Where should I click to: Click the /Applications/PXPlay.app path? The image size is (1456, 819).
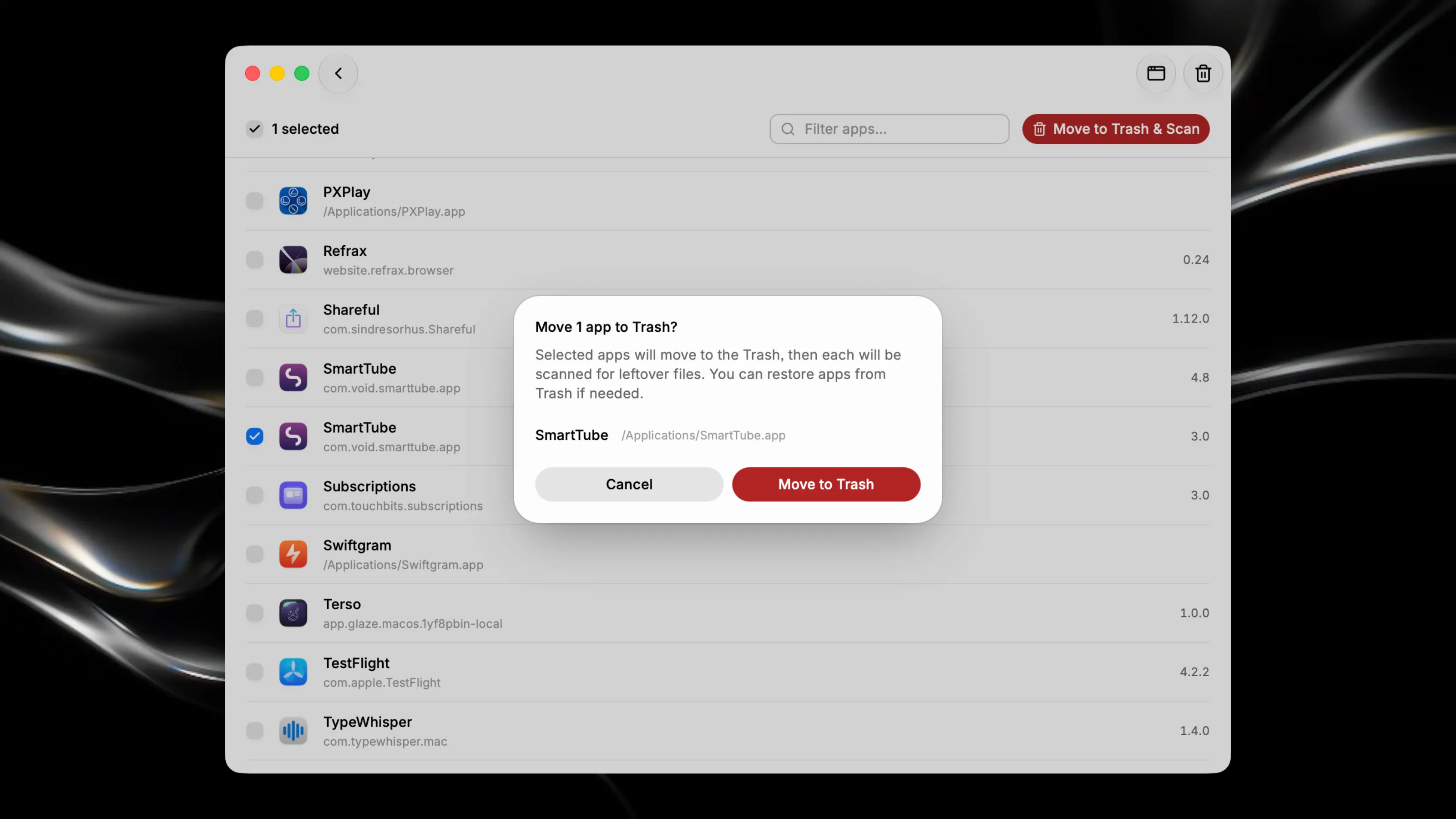click(x=394, y=212)
